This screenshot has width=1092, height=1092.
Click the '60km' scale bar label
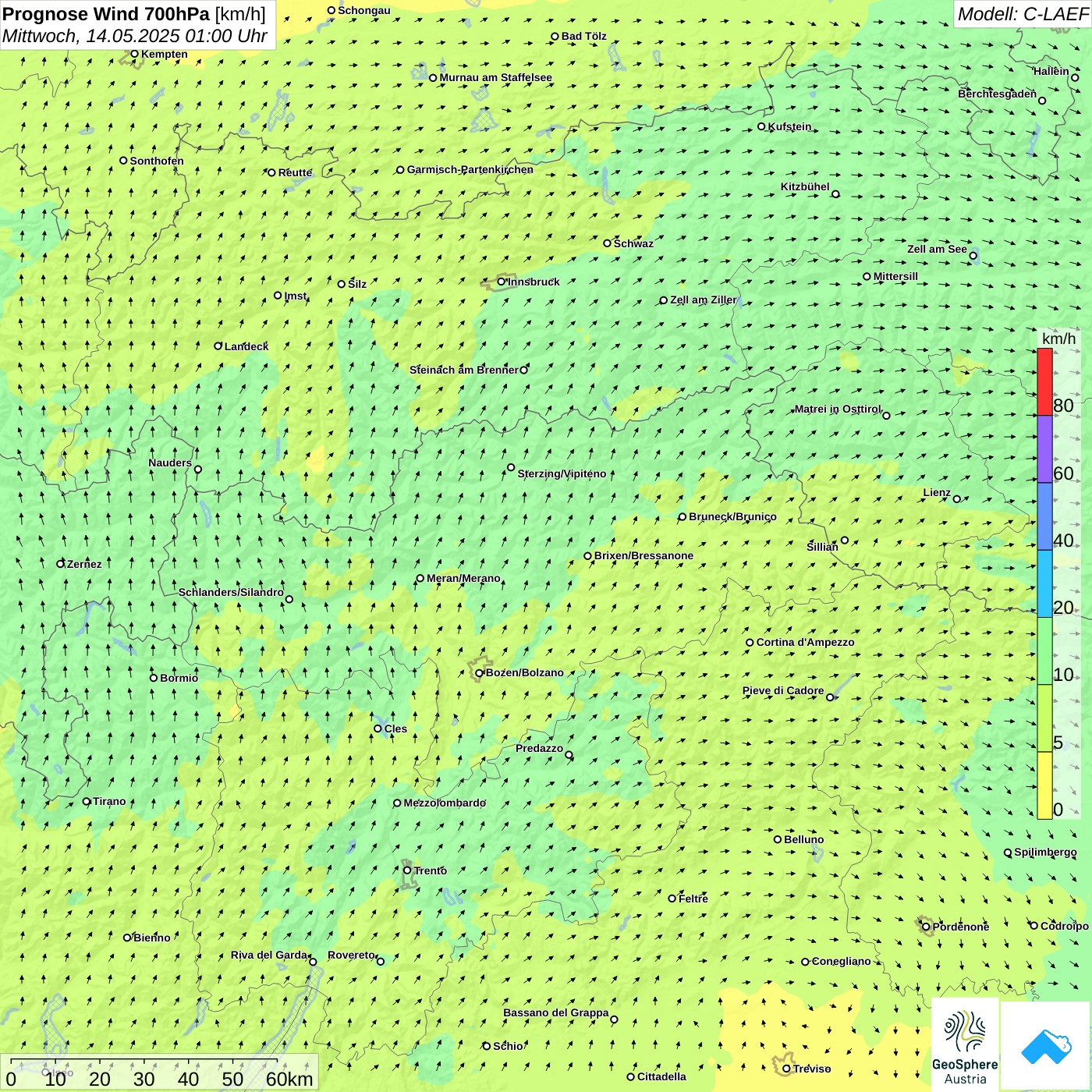point(289,1079)
